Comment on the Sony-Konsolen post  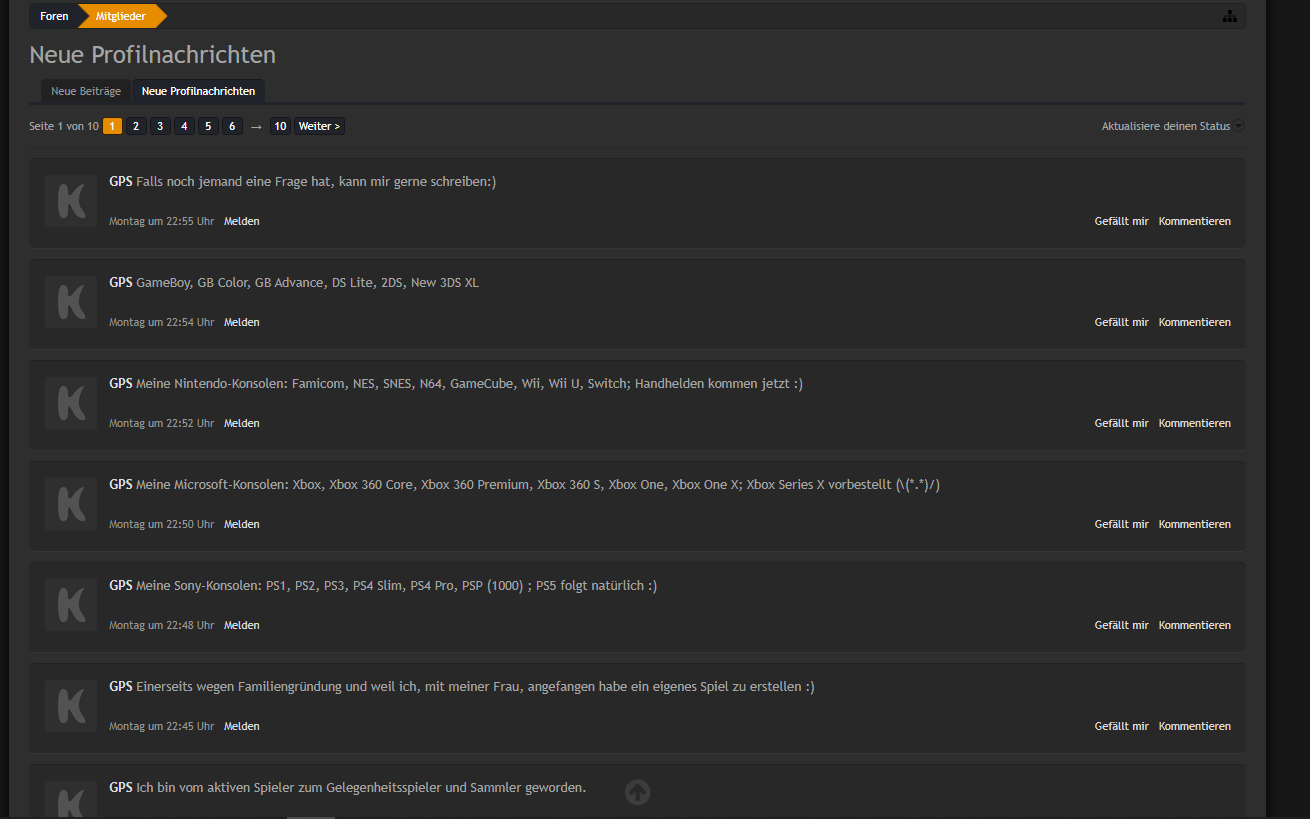point(1194,625)
